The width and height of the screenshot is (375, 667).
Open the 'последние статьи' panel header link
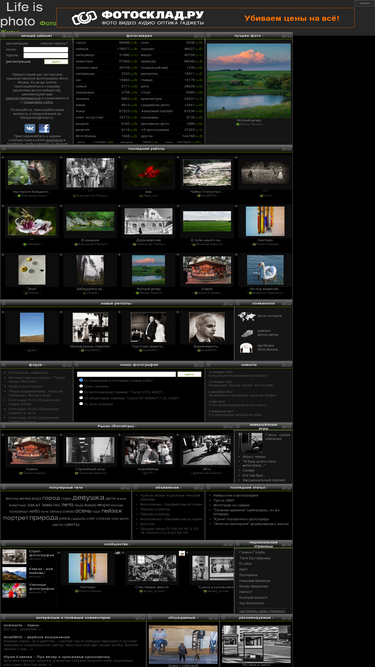point(249,487)
